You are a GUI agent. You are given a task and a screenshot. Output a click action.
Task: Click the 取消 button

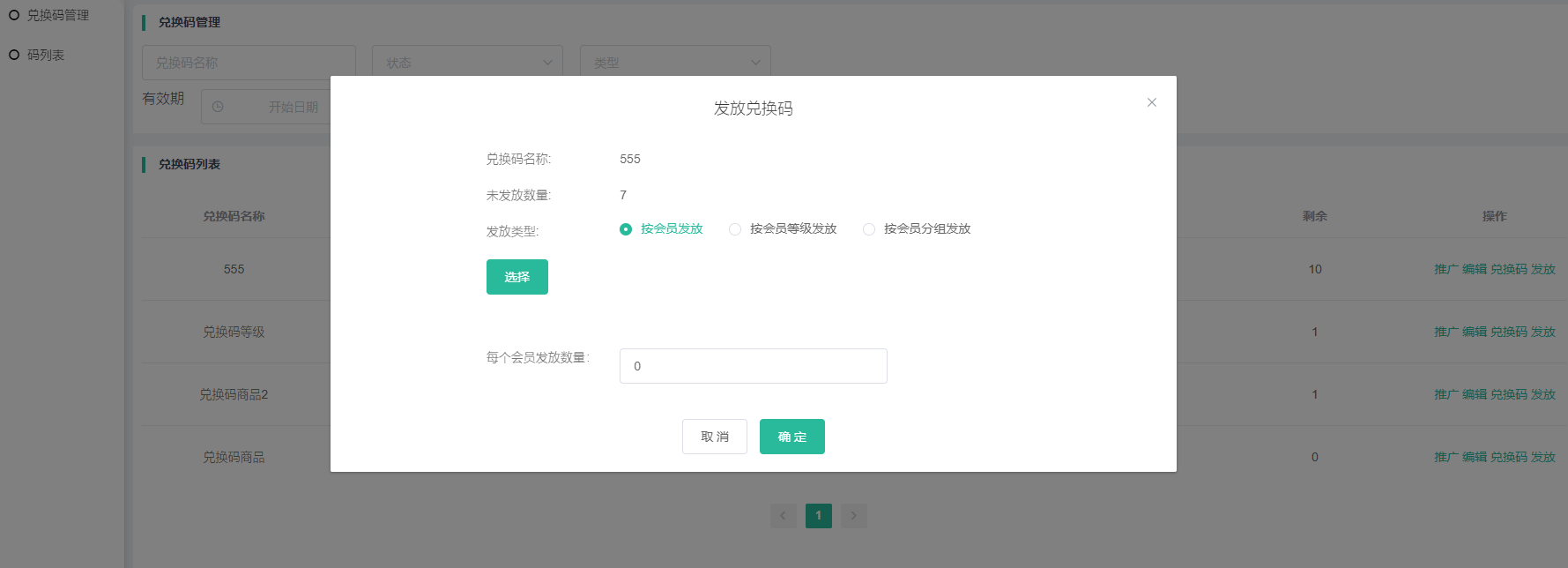tap(714, 437)
